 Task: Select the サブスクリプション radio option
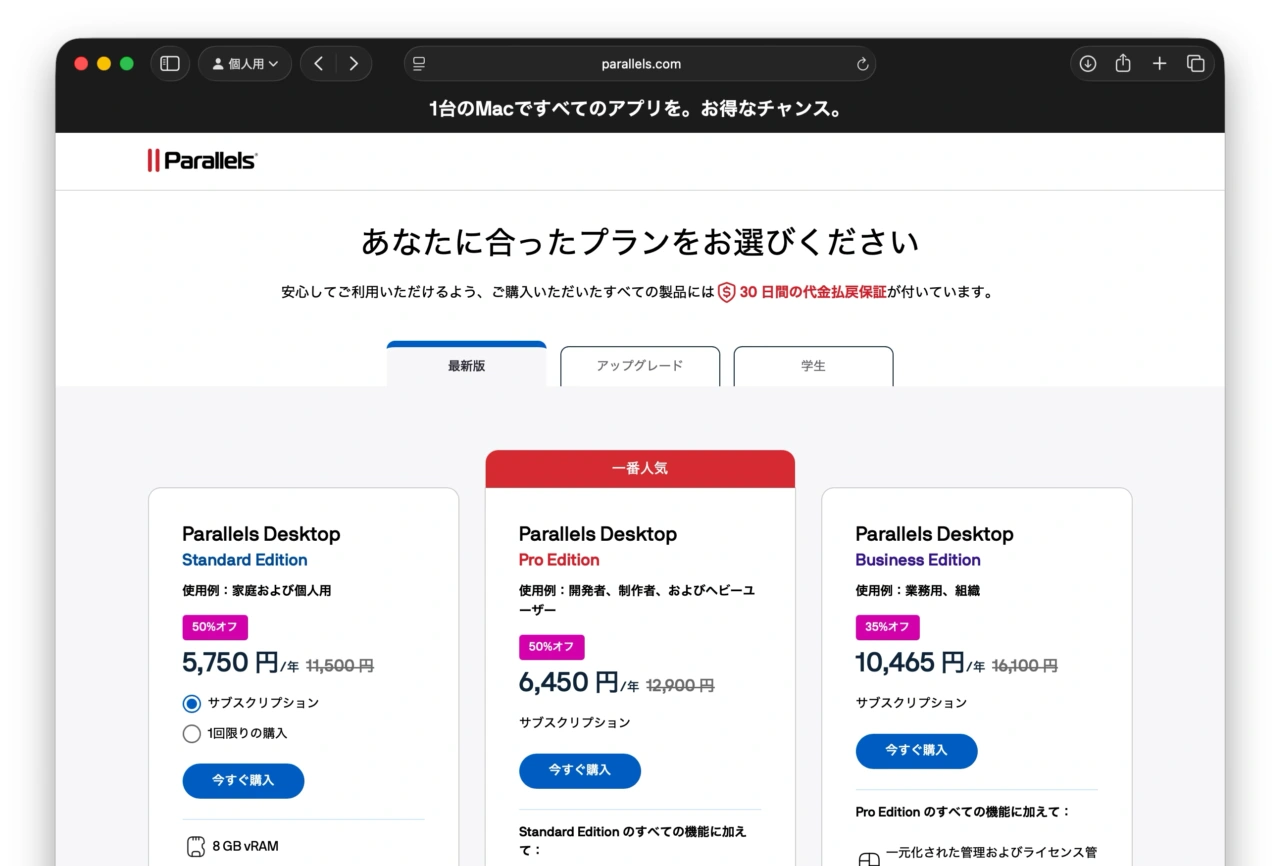pyautogui.click(x=192, y=703)
